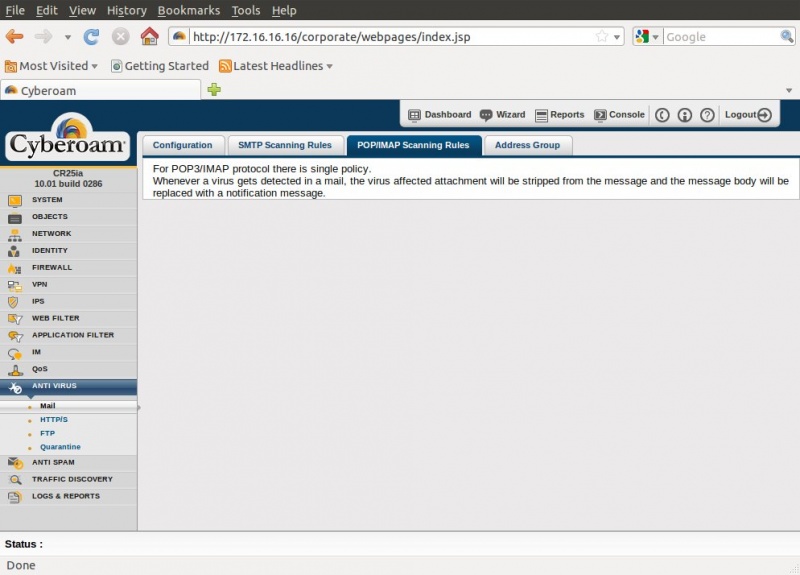Click the OBJECTS menu icon

15,218
